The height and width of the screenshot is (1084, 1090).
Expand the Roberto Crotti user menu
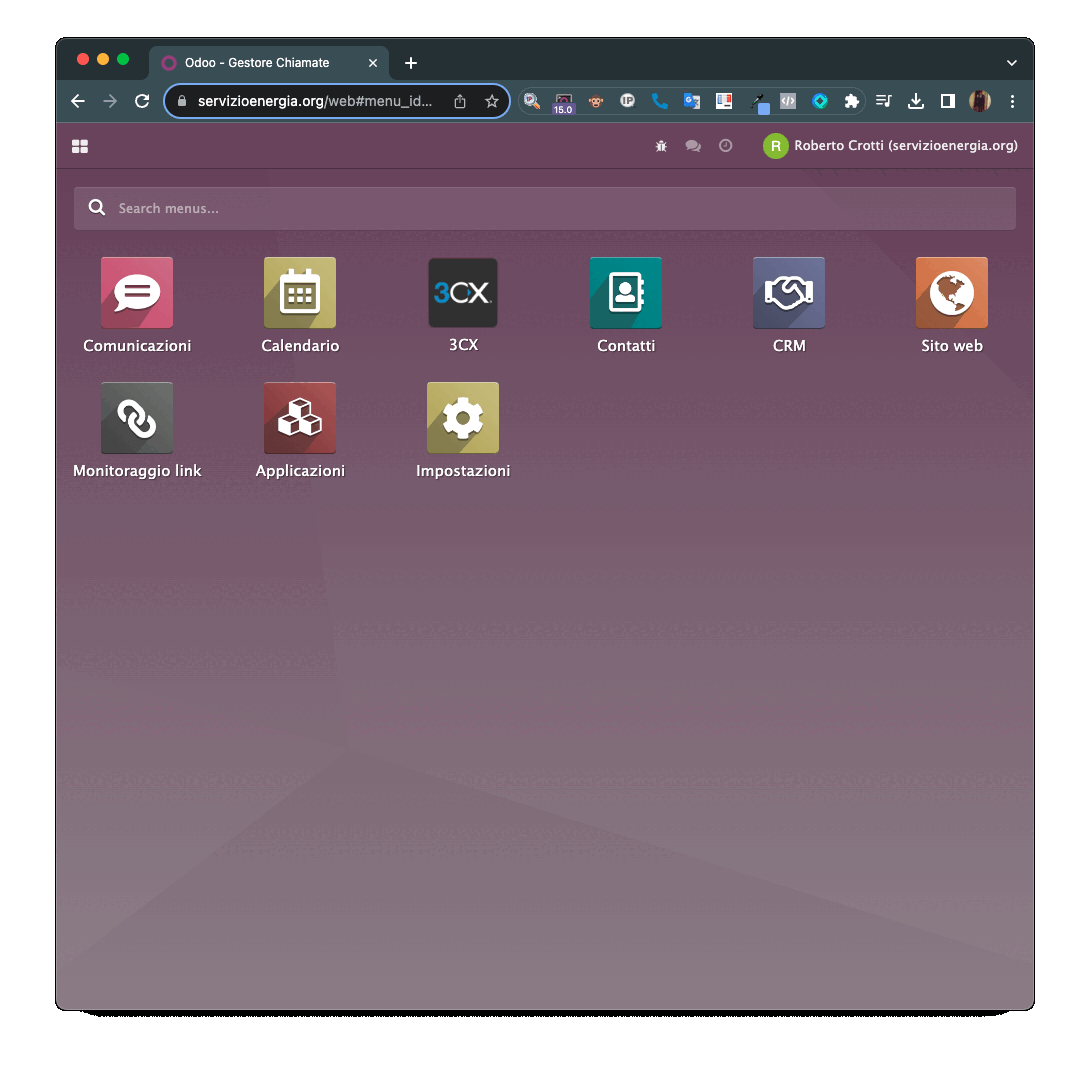(x=891, y=146)
